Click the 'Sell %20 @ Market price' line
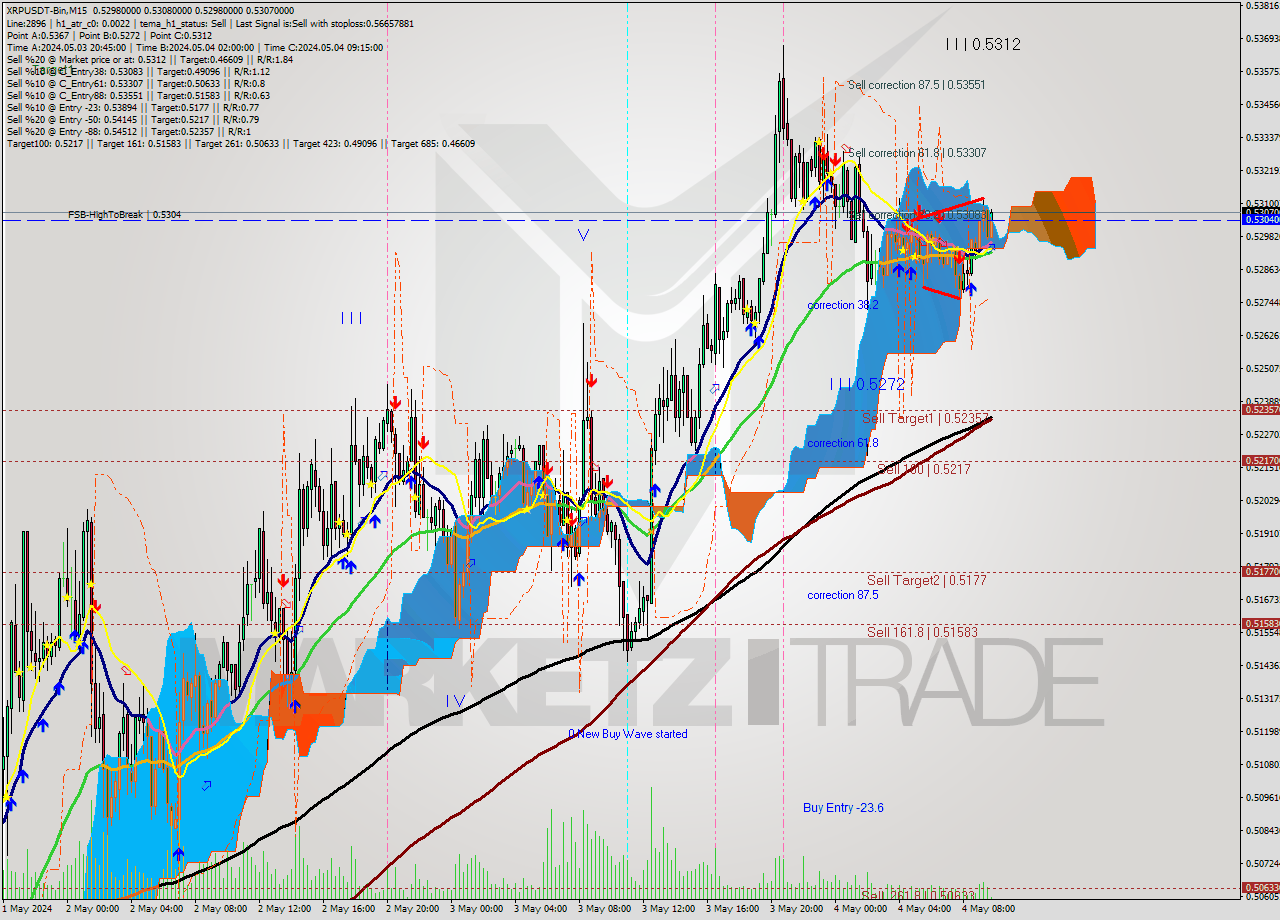 pos(150,59)
